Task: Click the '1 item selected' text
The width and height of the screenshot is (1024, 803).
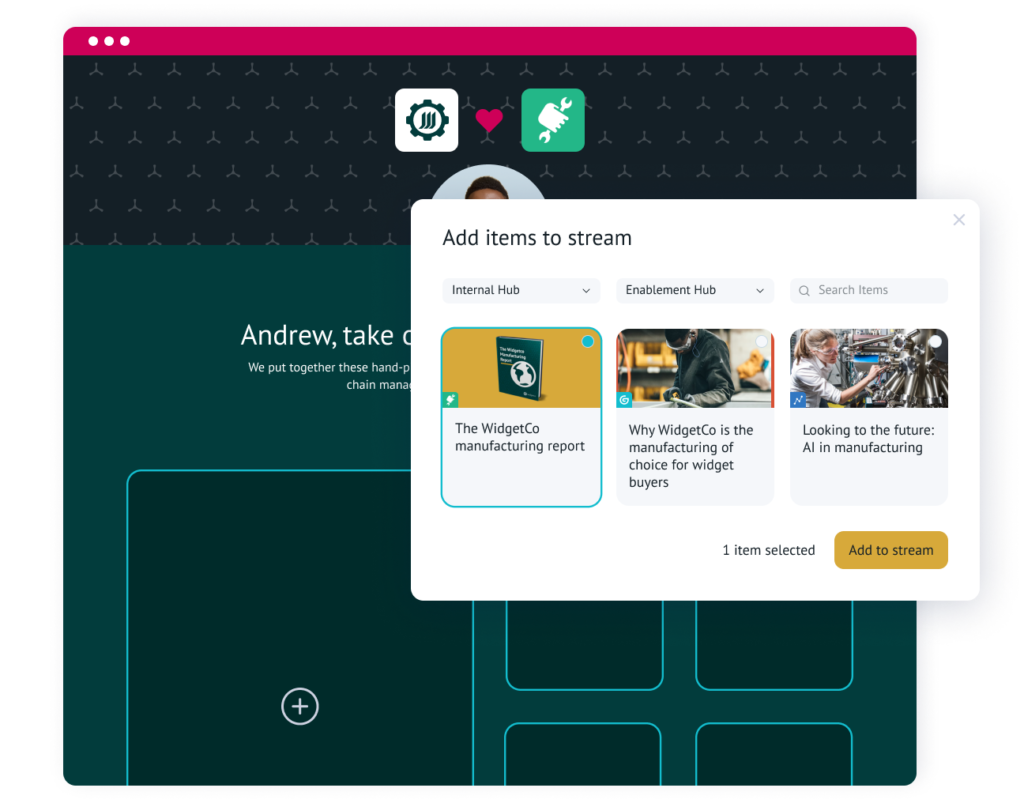Action: coord(768,550)
